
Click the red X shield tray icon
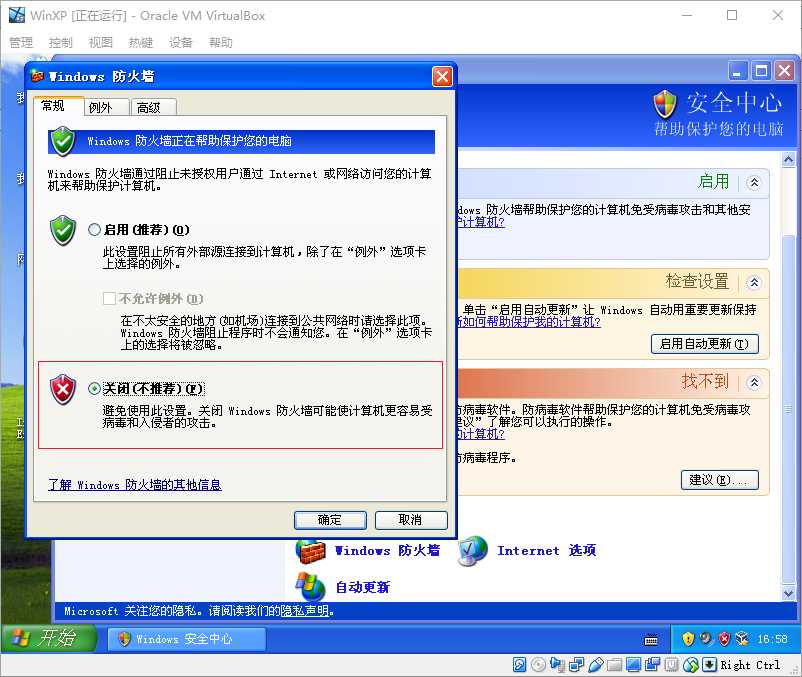pos(724,638)
